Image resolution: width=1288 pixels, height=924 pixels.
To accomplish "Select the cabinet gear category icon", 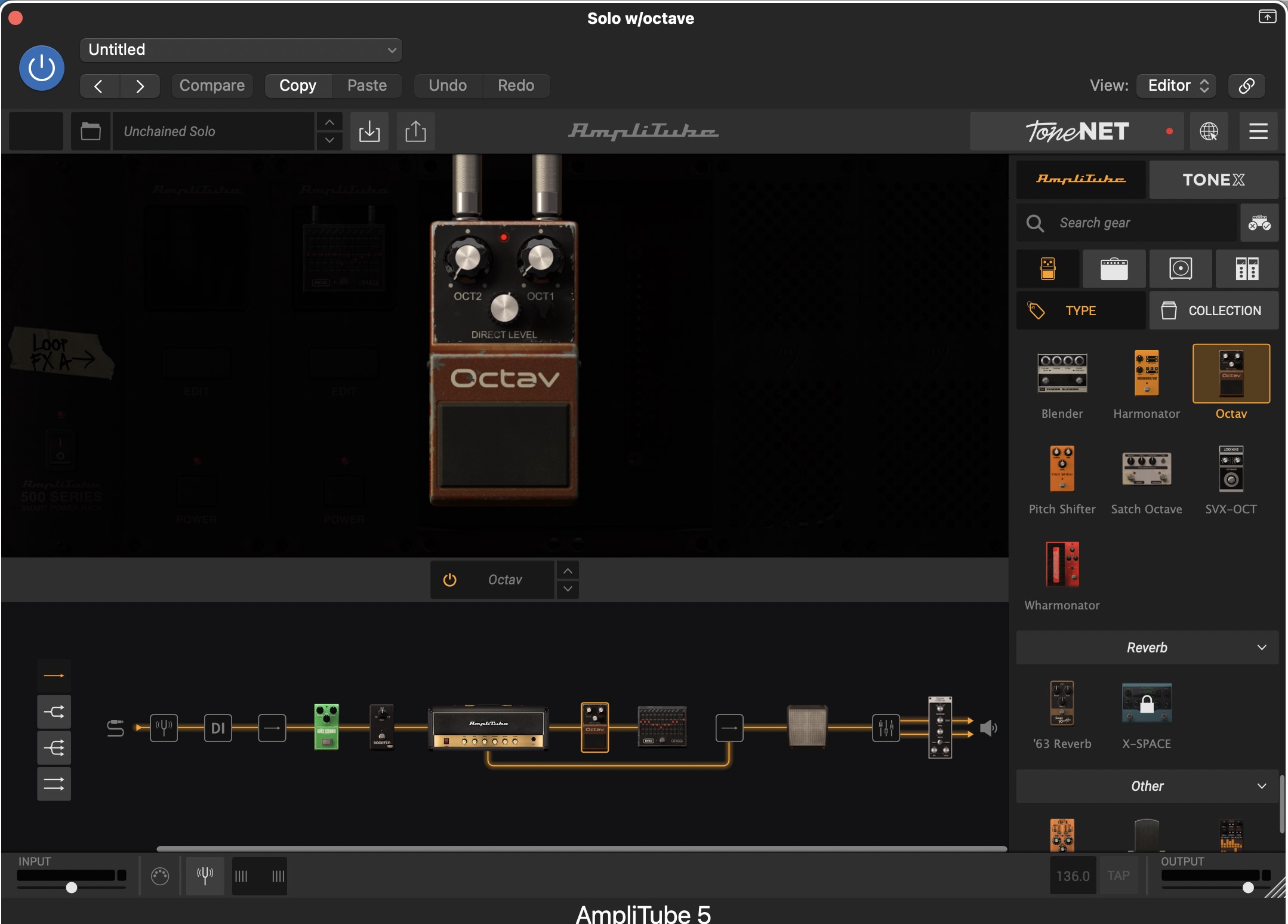I will [x=1180, y=269].
